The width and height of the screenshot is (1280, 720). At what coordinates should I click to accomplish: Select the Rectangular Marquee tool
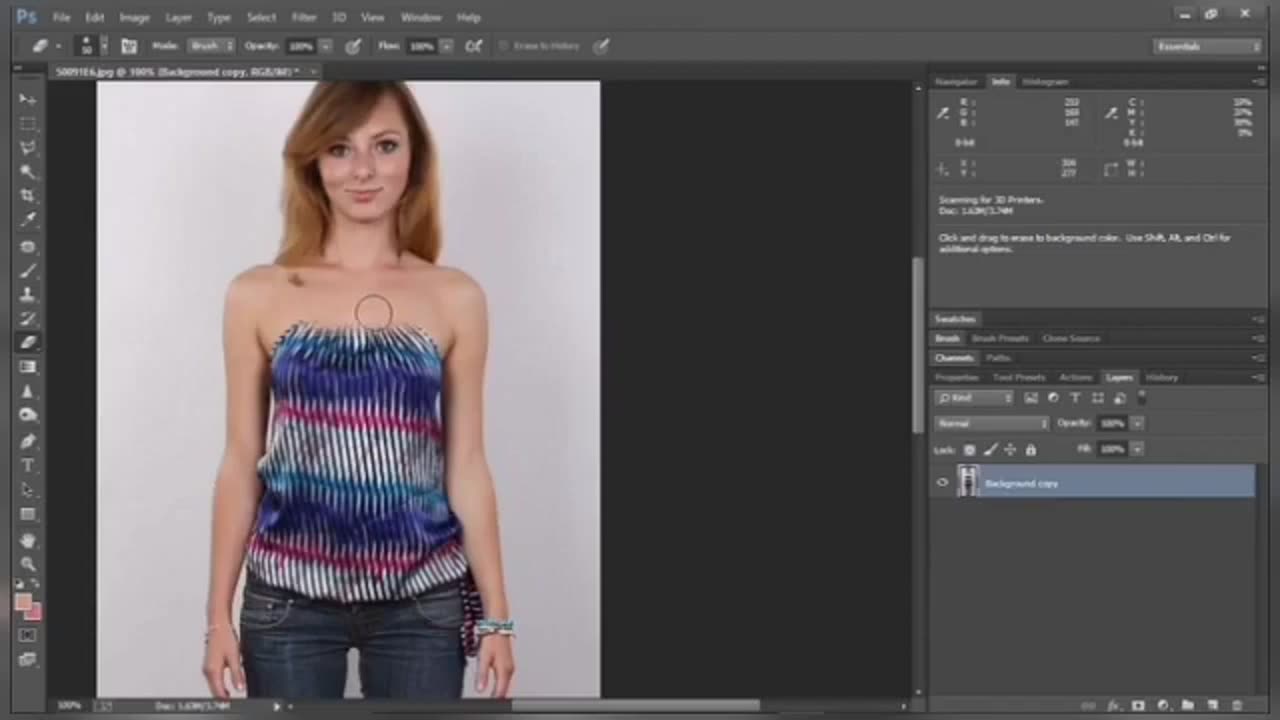[28, 124]
